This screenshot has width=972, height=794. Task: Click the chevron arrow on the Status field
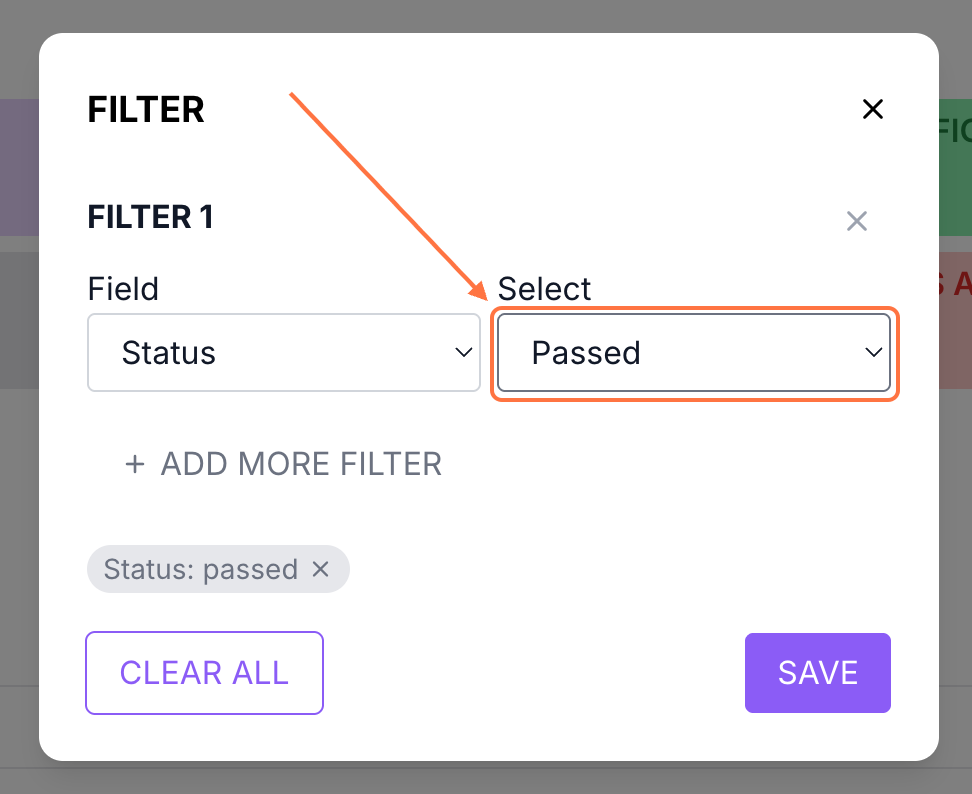(463, 353)
